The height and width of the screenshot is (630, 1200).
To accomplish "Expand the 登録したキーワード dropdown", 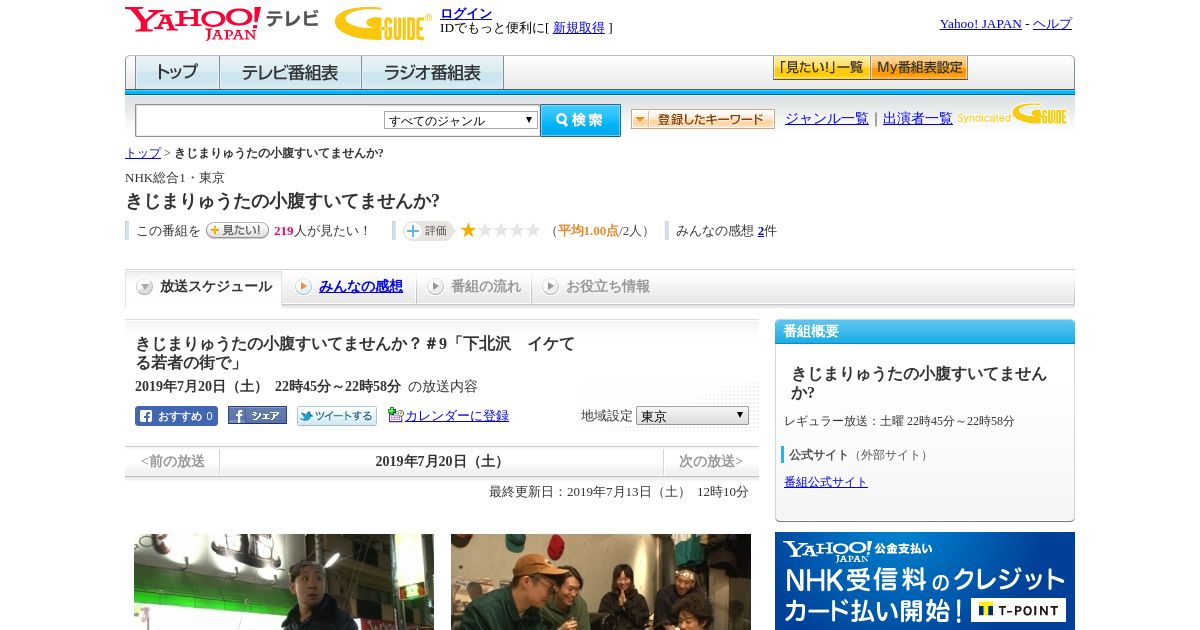I will coord(703,119).
